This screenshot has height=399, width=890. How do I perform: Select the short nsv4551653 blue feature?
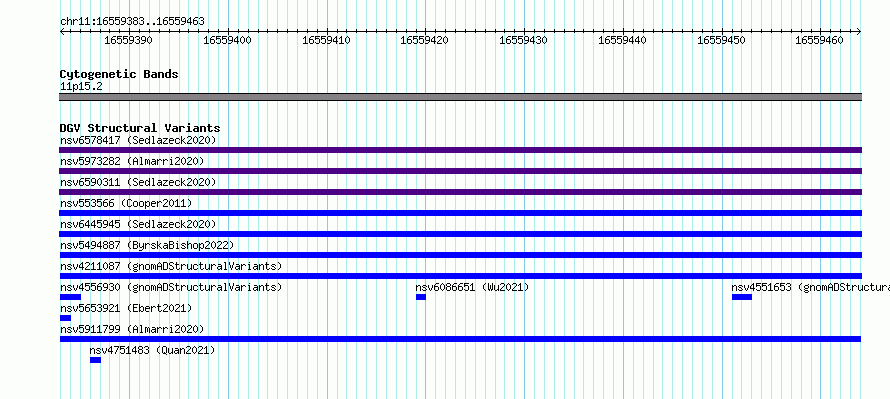coord(742,297)
